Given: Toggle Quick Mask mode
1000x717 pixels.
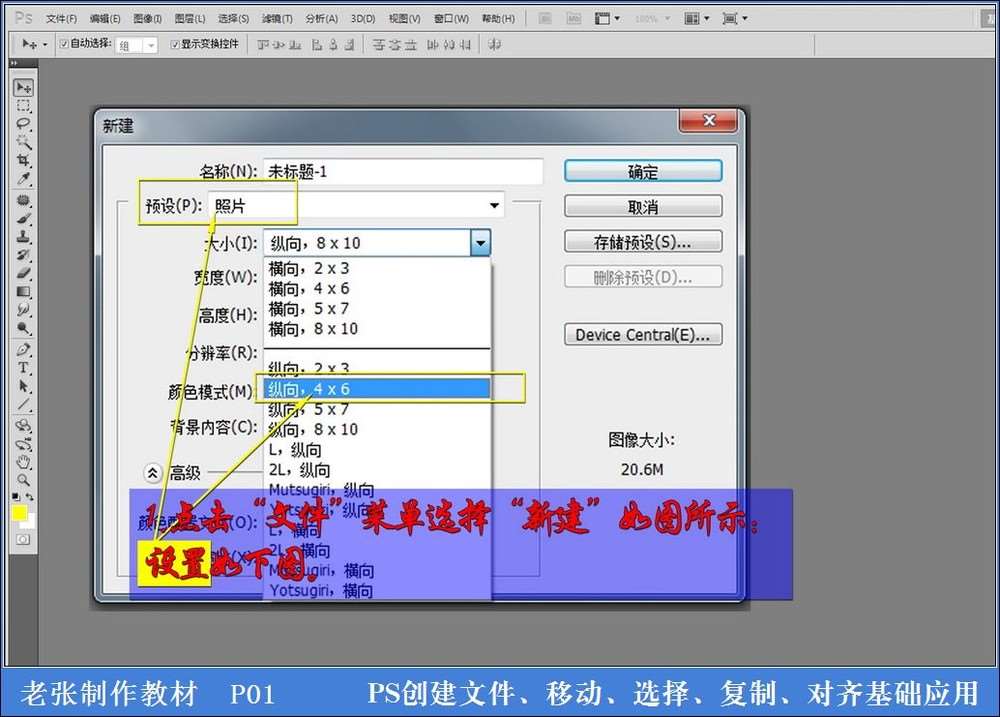Looking at the screenshot, I should click(x=23, y=540).
